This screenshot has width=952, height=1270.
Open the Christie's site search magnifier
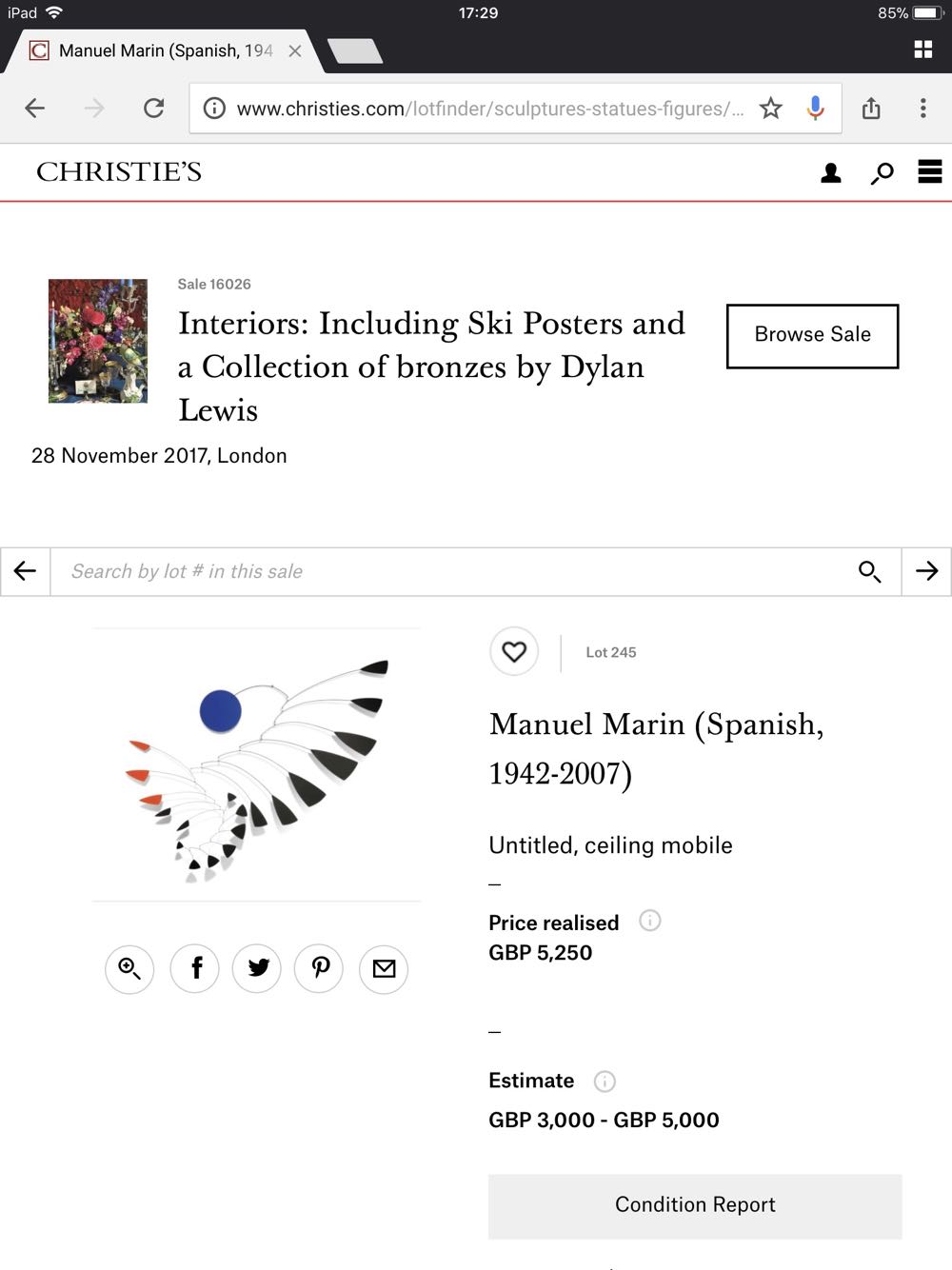click(882, 172)
